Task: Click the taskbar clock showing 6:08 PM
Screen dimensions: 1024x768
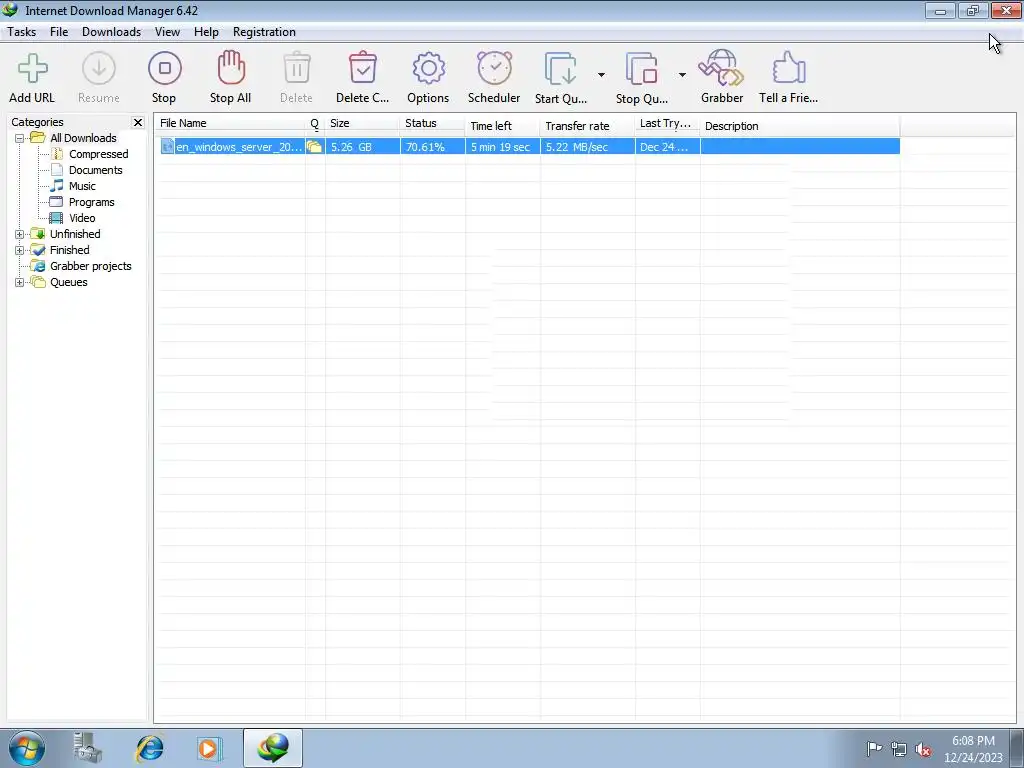Action: [x=973, y=749]
